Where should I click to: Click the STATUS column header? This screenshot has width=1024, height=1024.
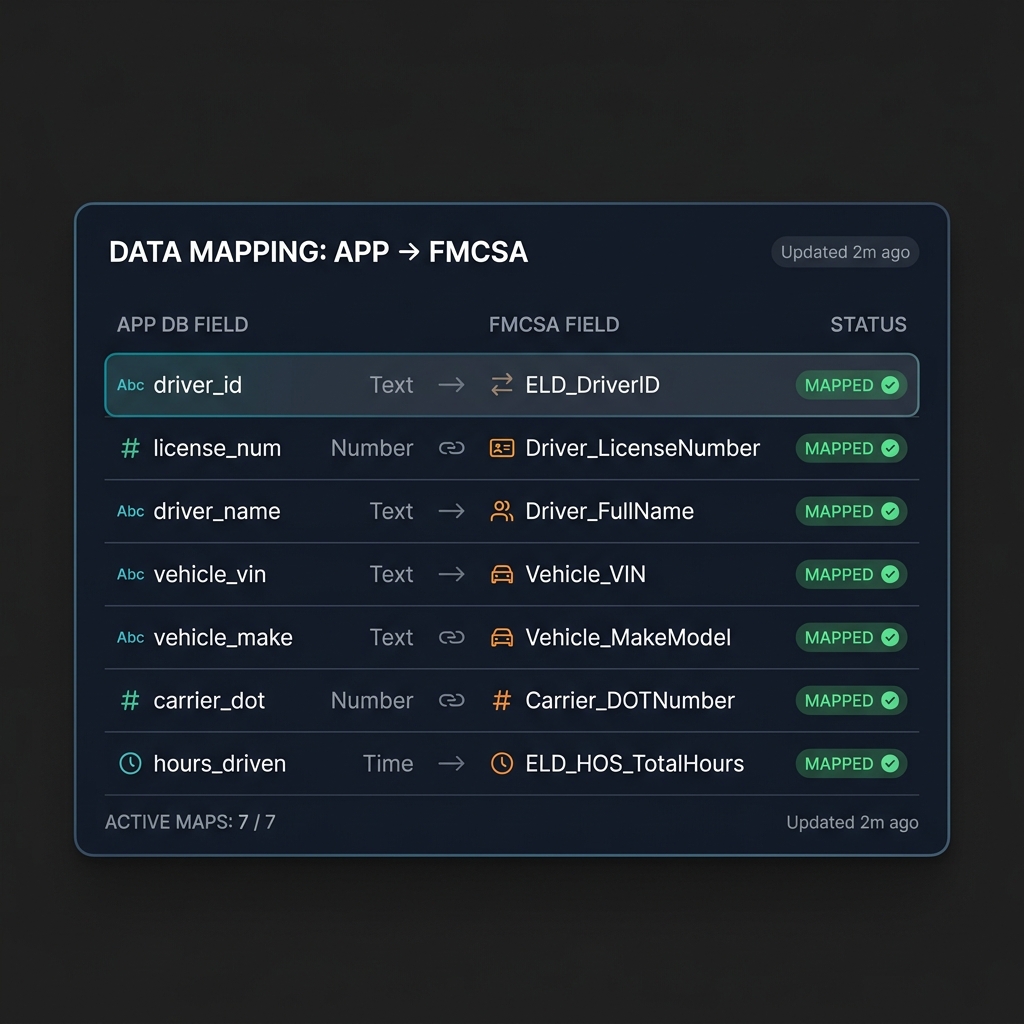(868, 325)
